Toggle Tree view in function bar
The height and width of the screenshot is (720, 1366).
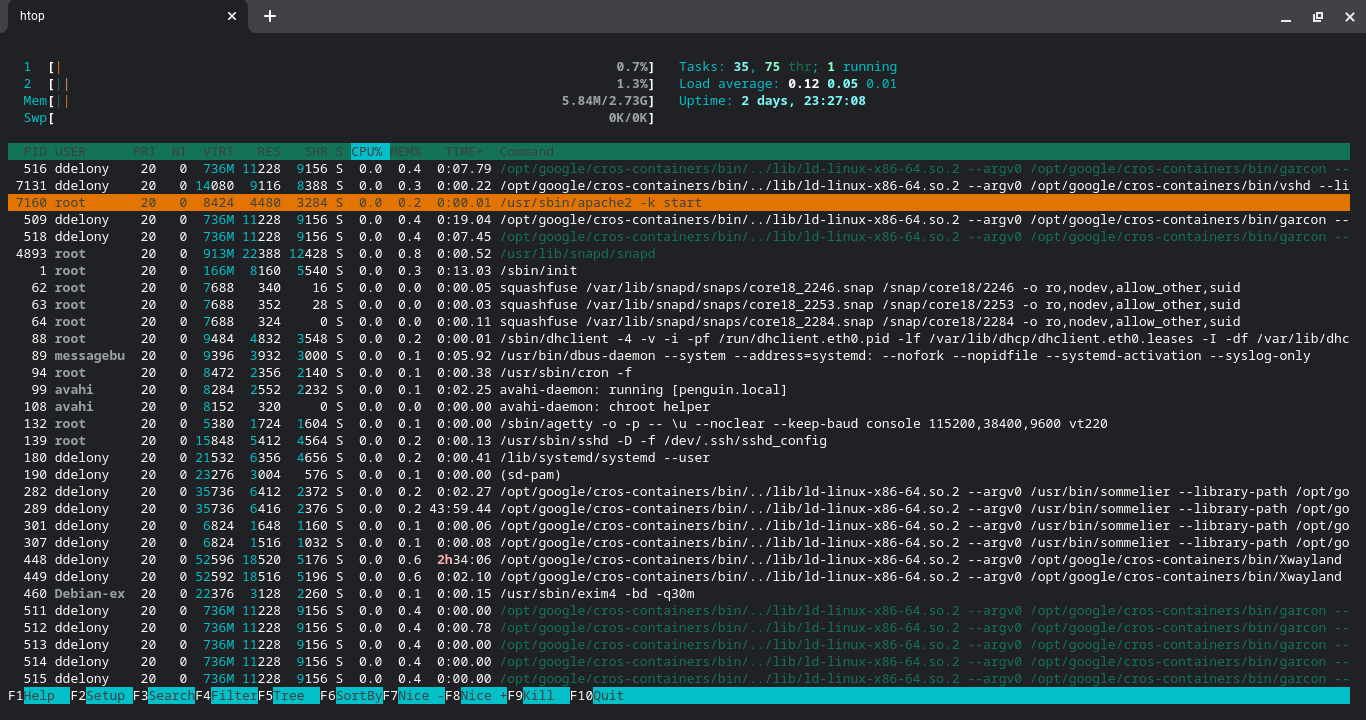(290, 695)
